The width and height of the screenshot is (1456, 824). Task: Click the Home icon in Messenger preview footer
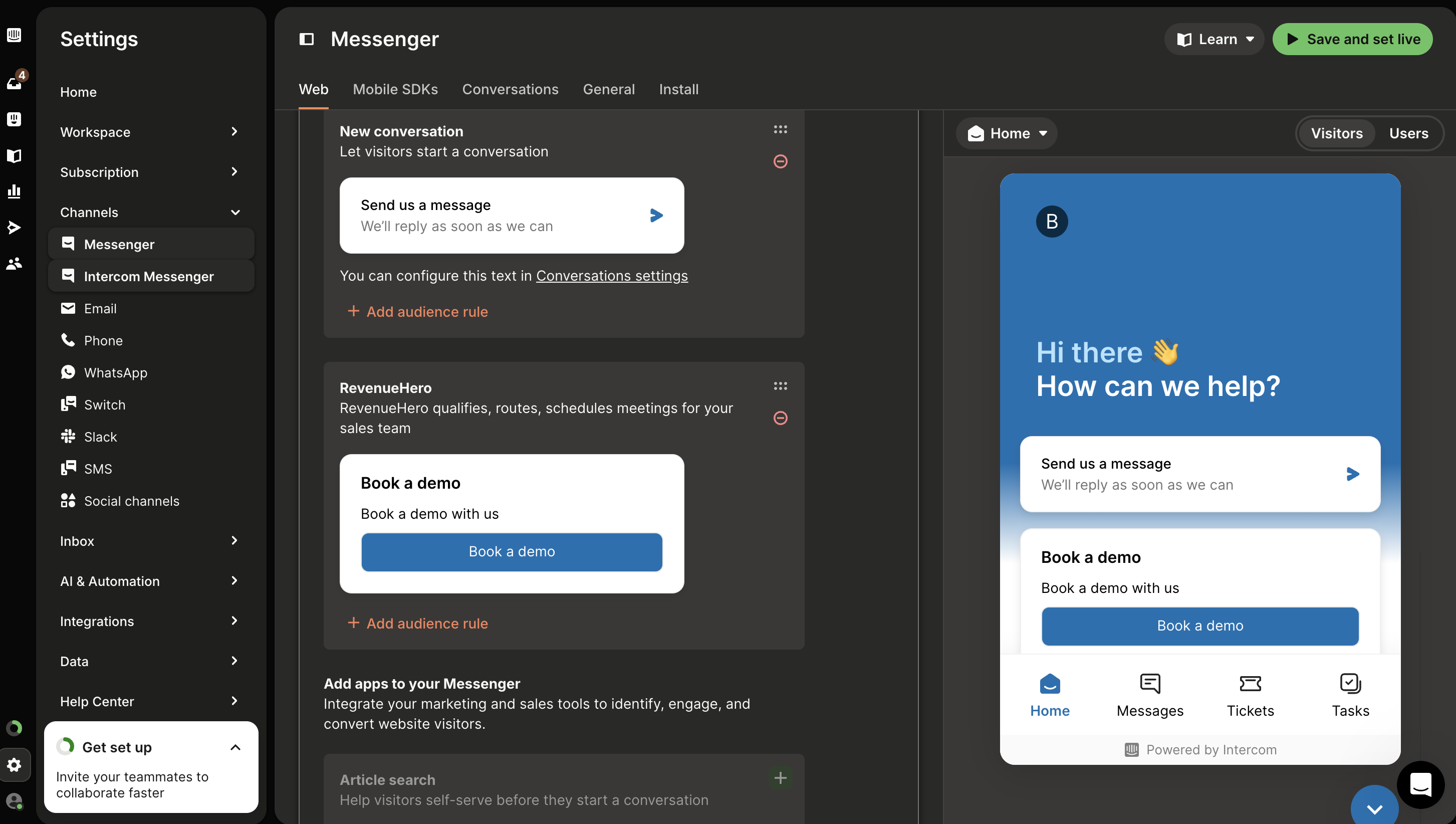[x=1050, y=684]
